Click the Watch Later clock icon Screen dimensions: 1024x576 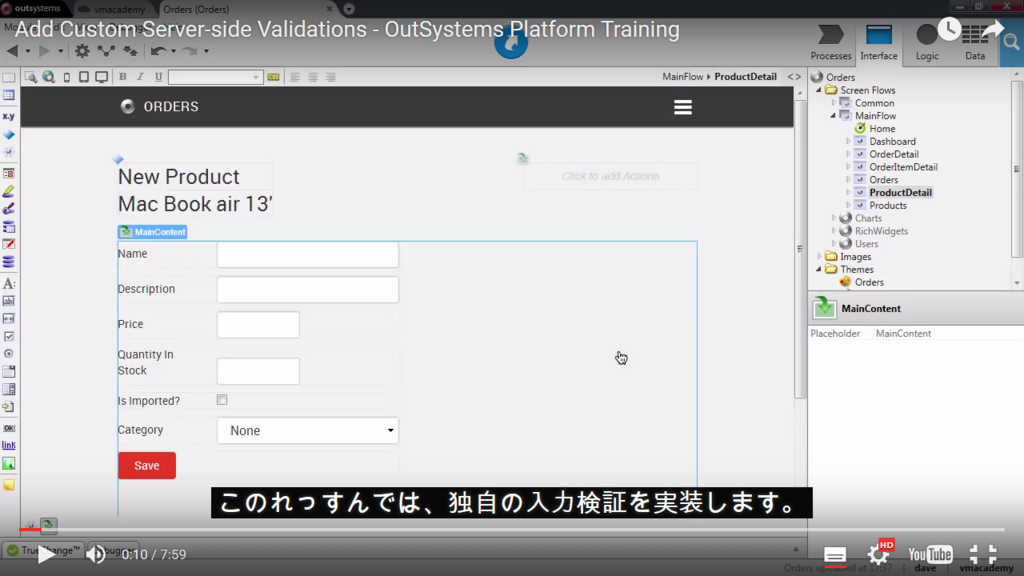click(x=949, y=29)
